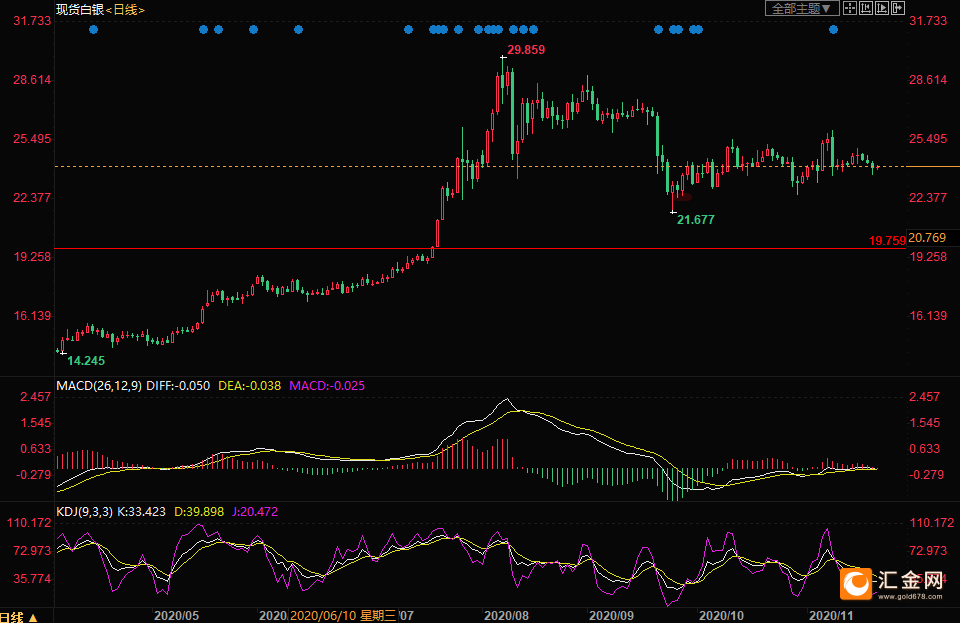Click the 110.172 value on left KDJ axis
960x623 pixels.
pyautogui.click(x=29, y=523)
